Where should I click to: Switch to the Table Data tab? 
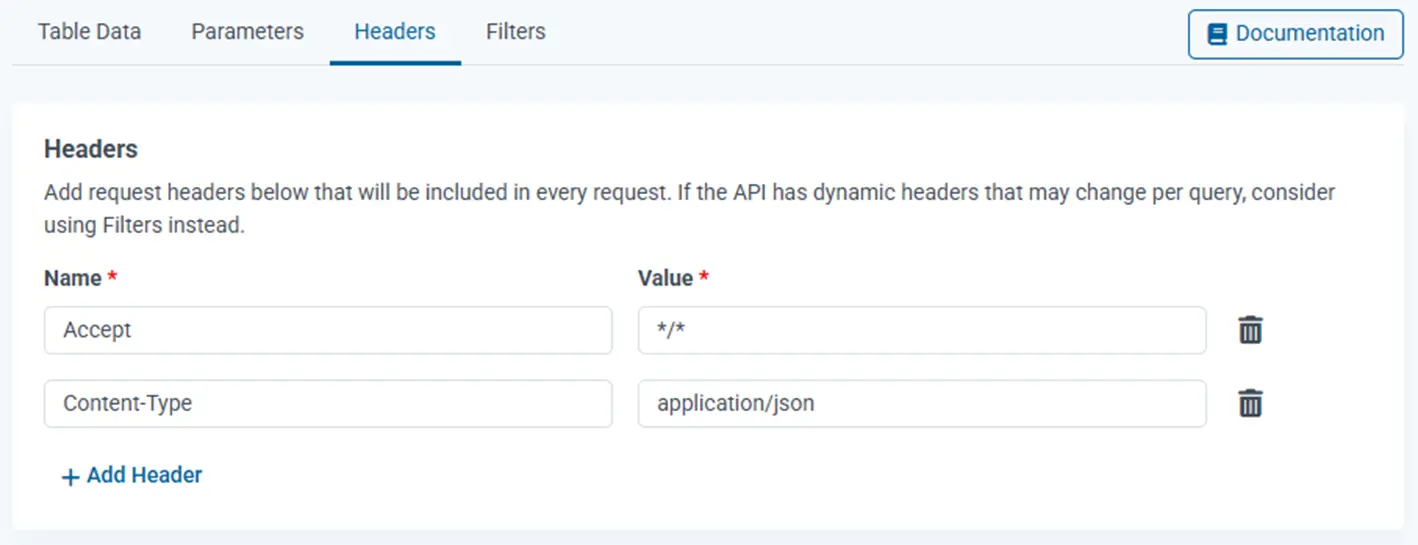coord(89,32)
